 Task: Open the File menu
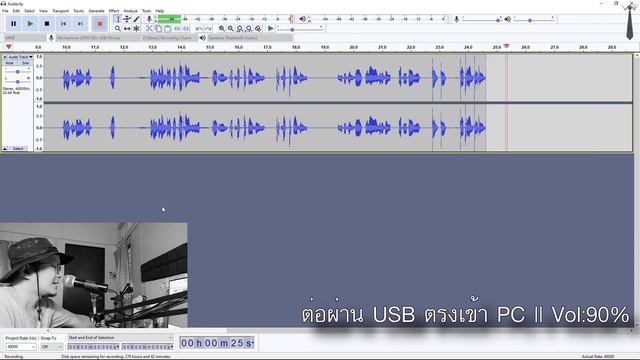point(5,11)
